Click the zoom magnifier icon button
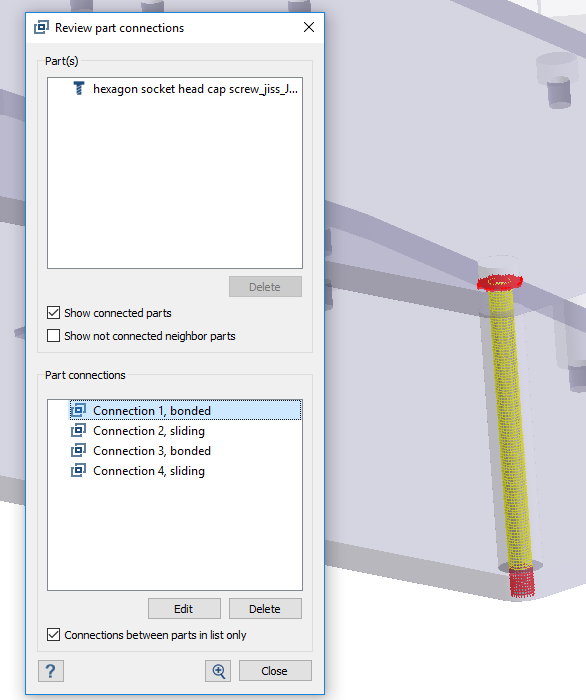586x700 pixels. (x=218, y=671)
